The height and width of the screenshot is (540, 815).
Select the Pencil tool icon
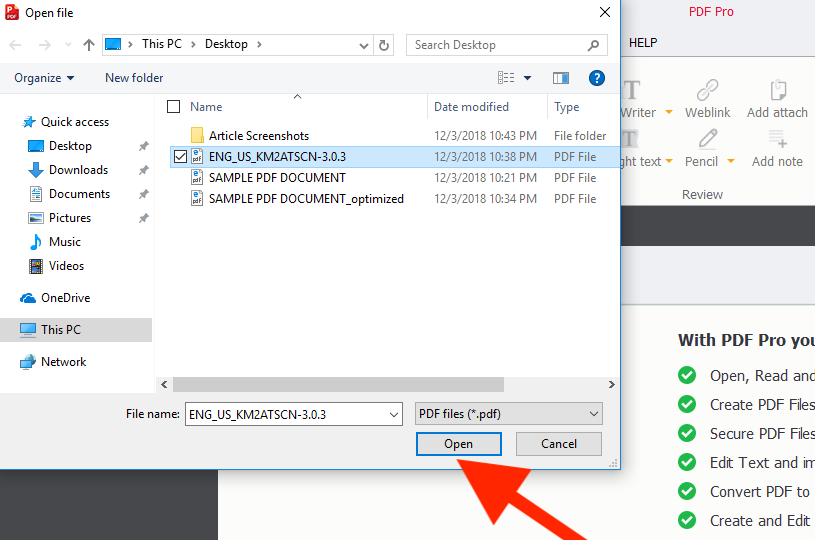click(708, 140)
